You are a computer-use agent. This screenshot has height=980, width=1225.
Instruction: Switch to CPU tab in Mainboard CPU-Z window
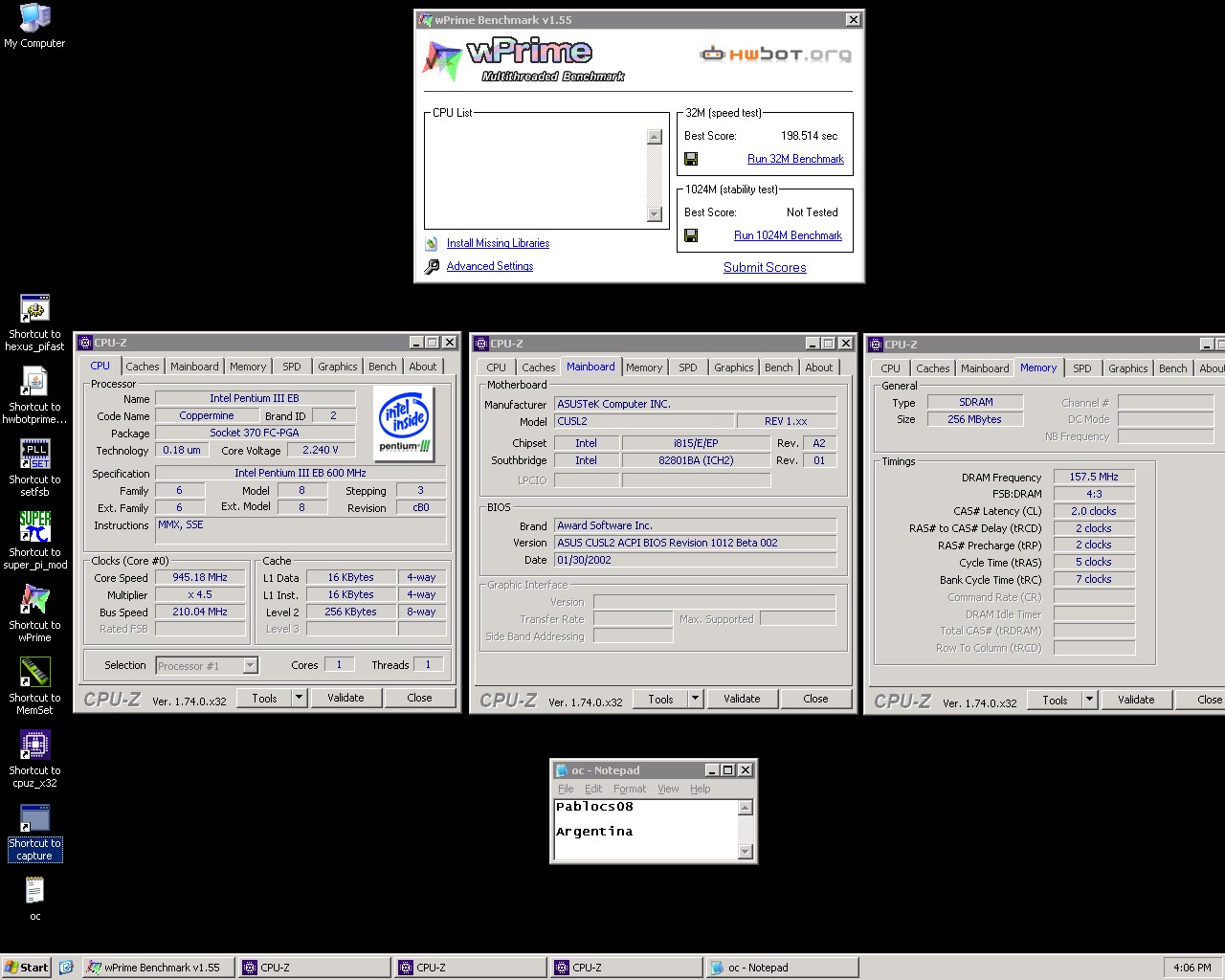[496, 367]
